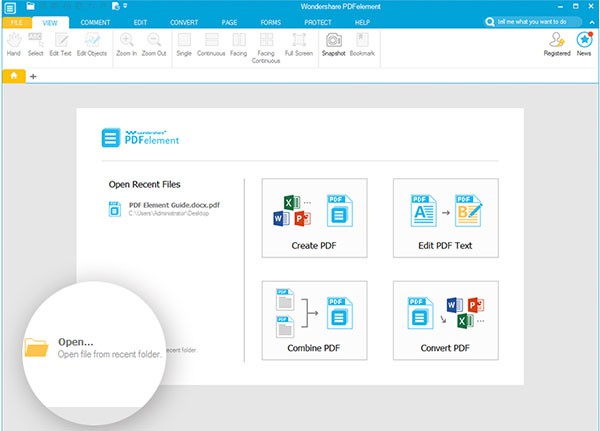Viewport: 600px width, 431px height.
Task: Switch to the PAGE tab
Action: (x=229, y=23)
